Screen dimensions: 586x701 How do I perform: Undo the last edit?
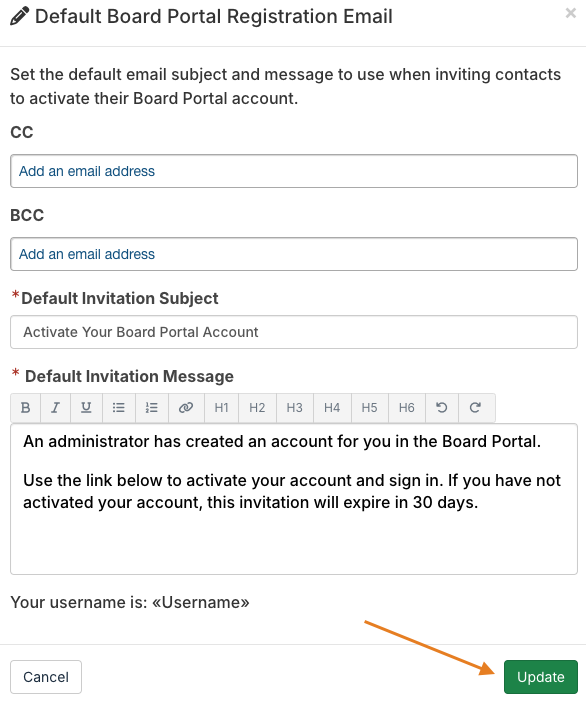click(x=442, y=408)
